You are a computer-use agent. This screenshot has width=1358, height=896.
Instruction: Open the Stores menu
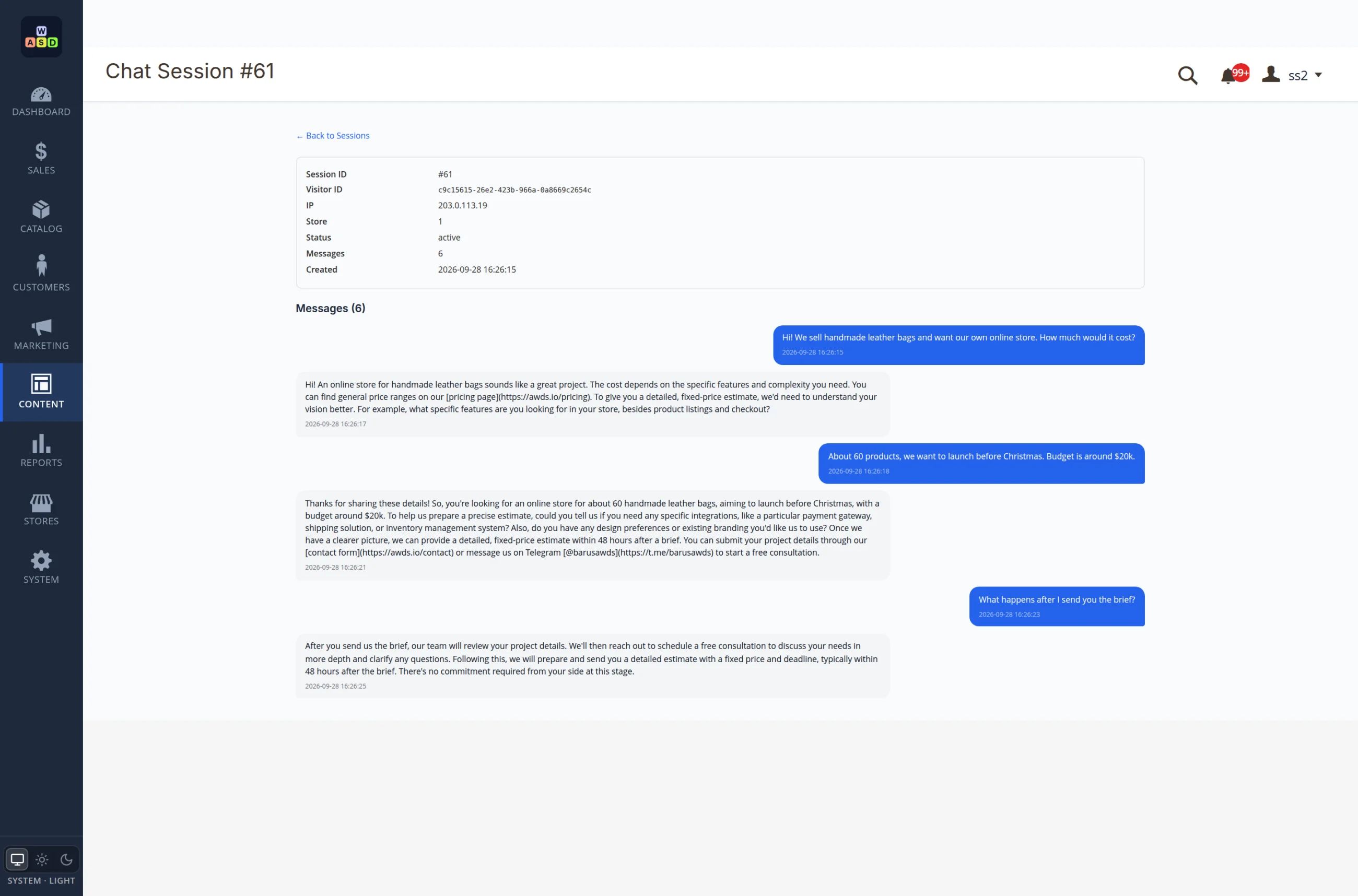41,510
